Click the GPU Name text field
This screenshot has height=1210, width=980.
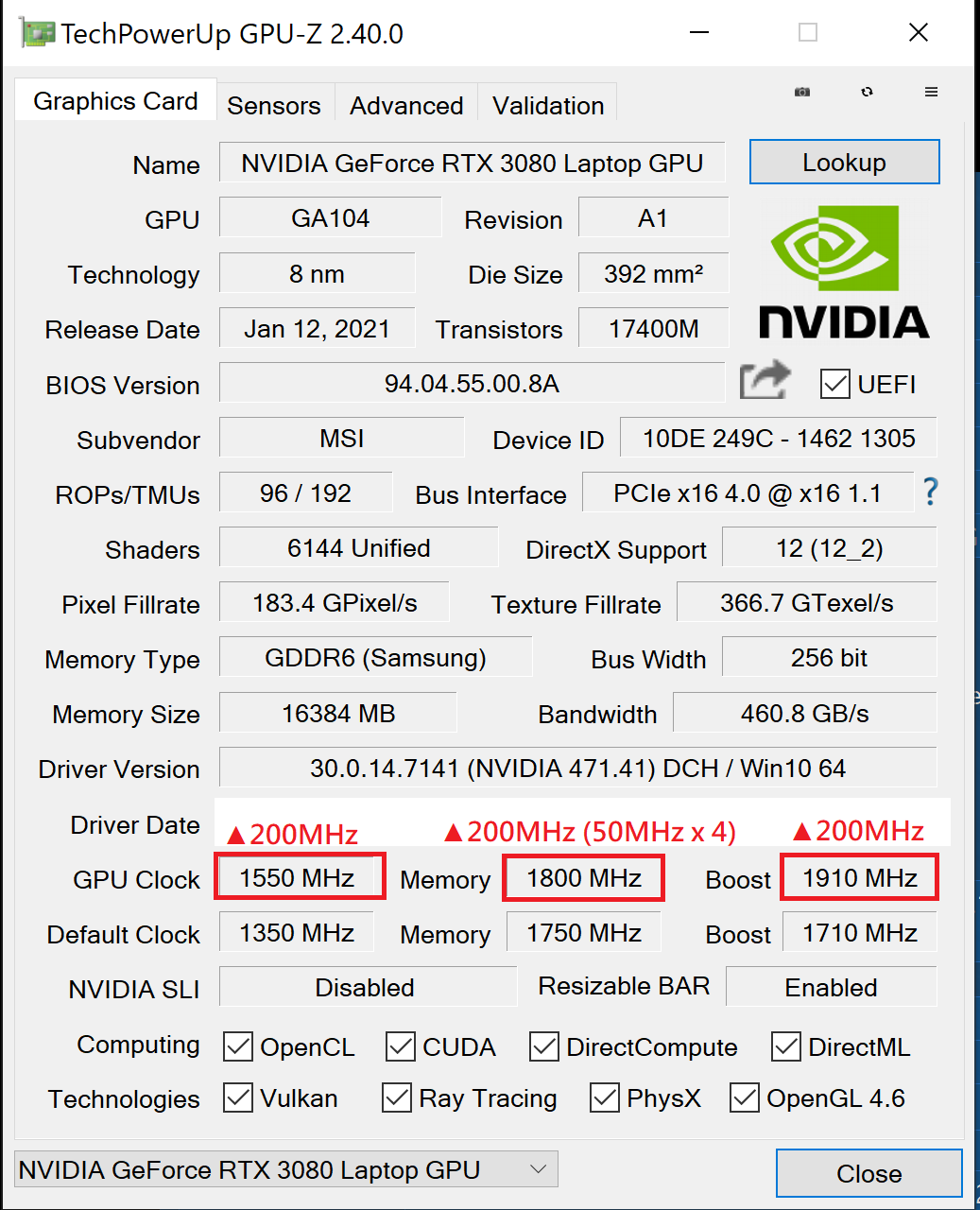pyautogui.click(x=472, y=164)
